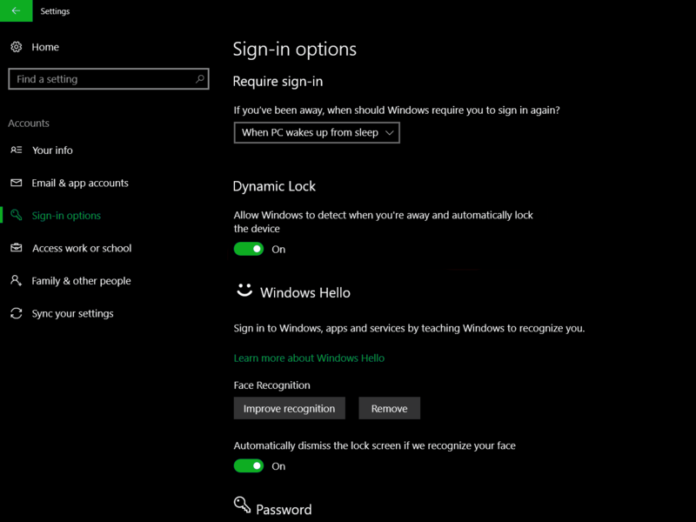Click the Dynamic Lock heading

tap(274, 186)
